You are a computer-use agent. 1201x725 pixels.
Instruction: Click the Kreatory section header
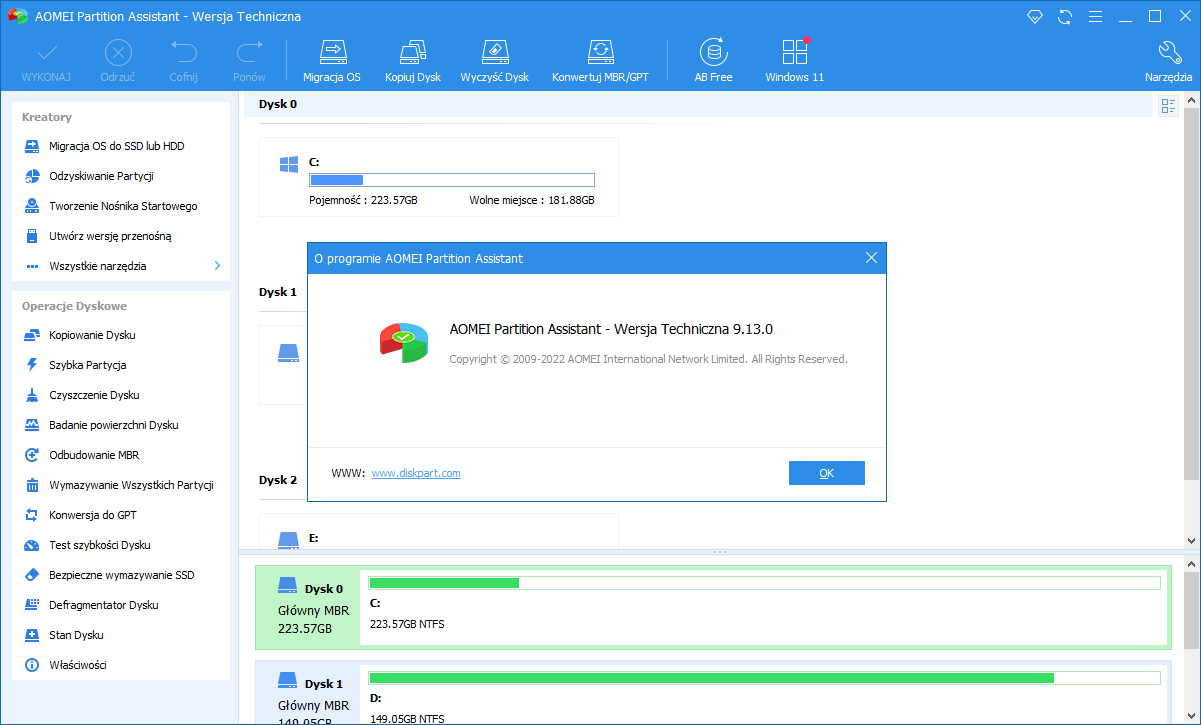tap(47, 117)
